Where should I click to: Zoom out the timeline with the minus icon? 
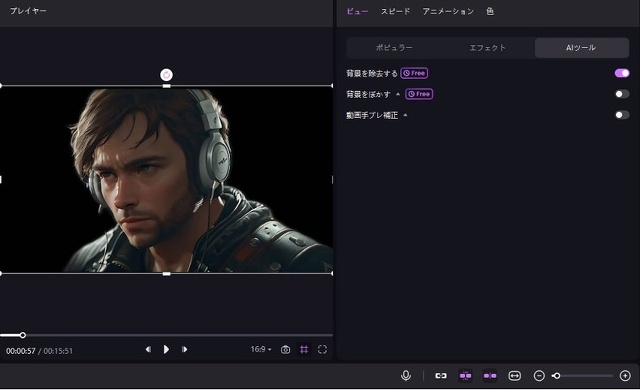click(x=539, y=376)
